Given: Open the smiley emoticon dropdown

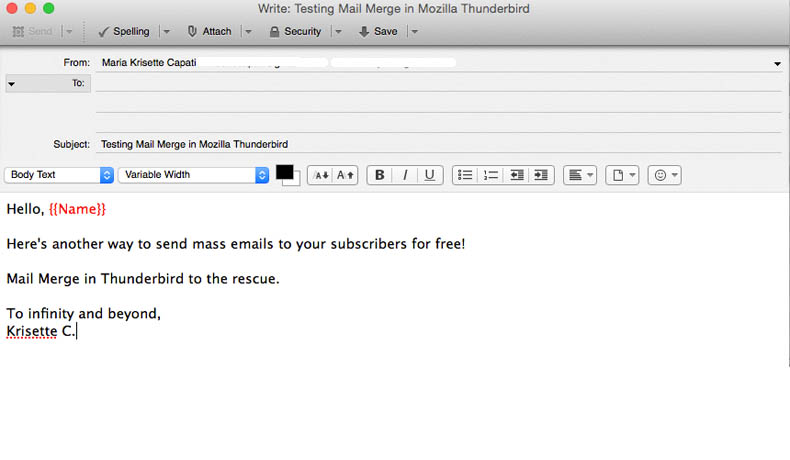Looking at the screenshot, I should coord(665,175).
